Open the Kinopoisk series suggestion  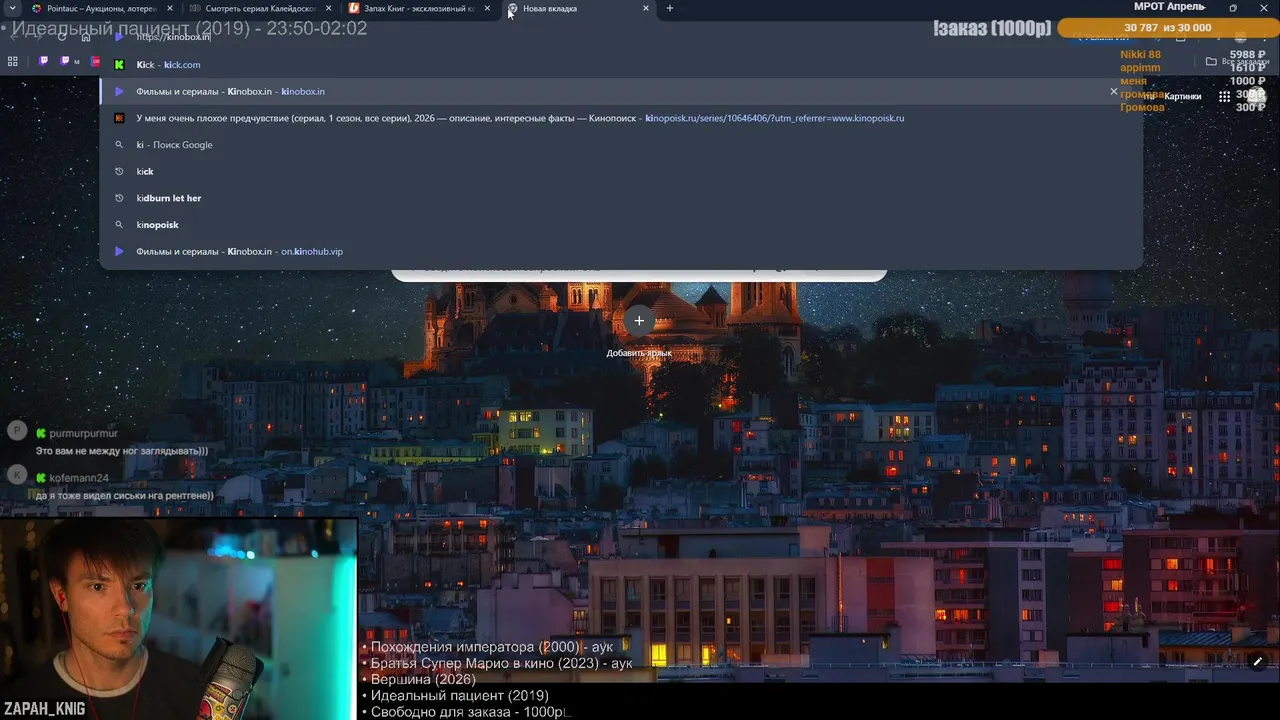(x=620, y=118)
